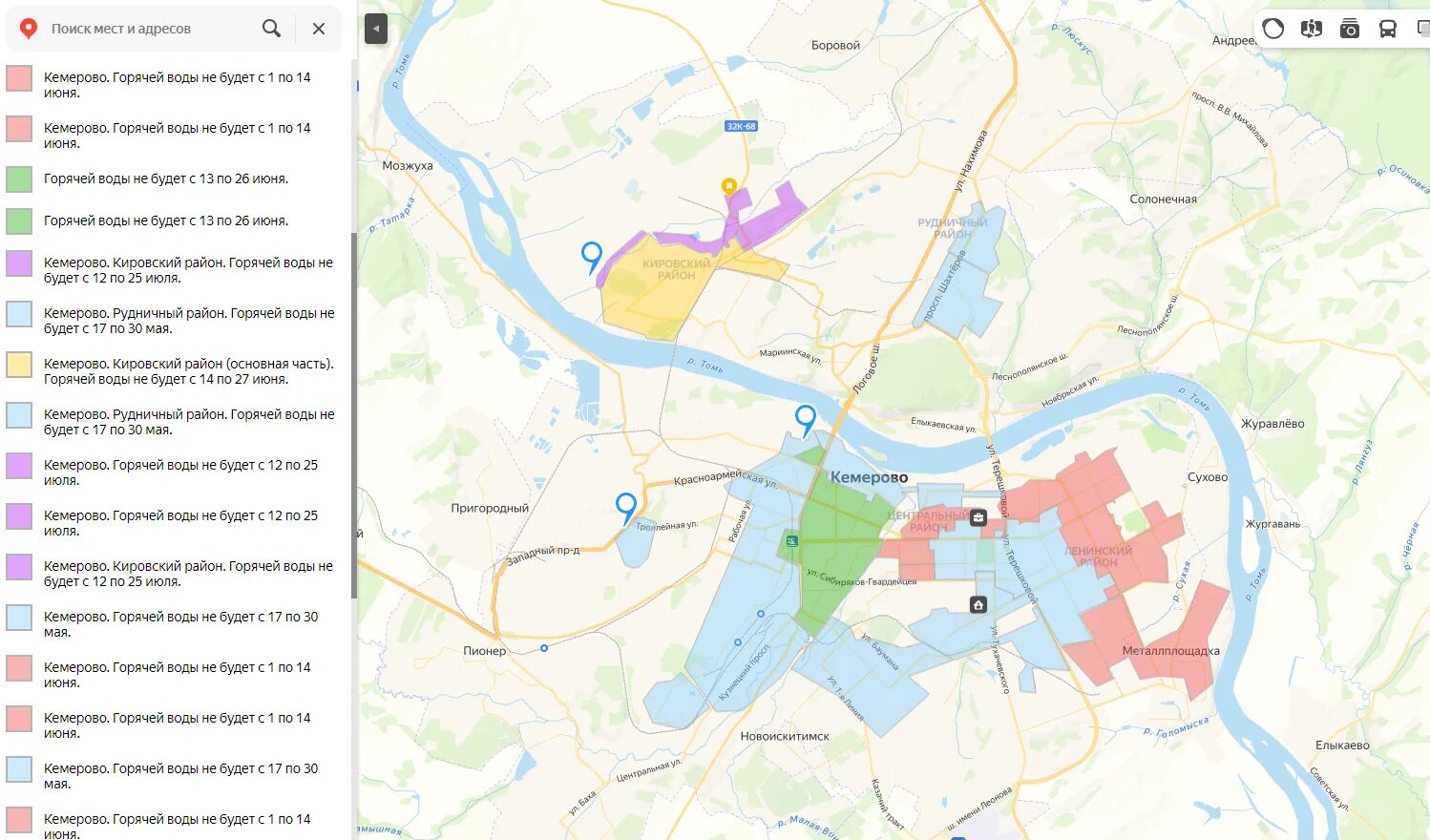
Task: Click 'Боровой' place label
Action: (x=835, y=46)
